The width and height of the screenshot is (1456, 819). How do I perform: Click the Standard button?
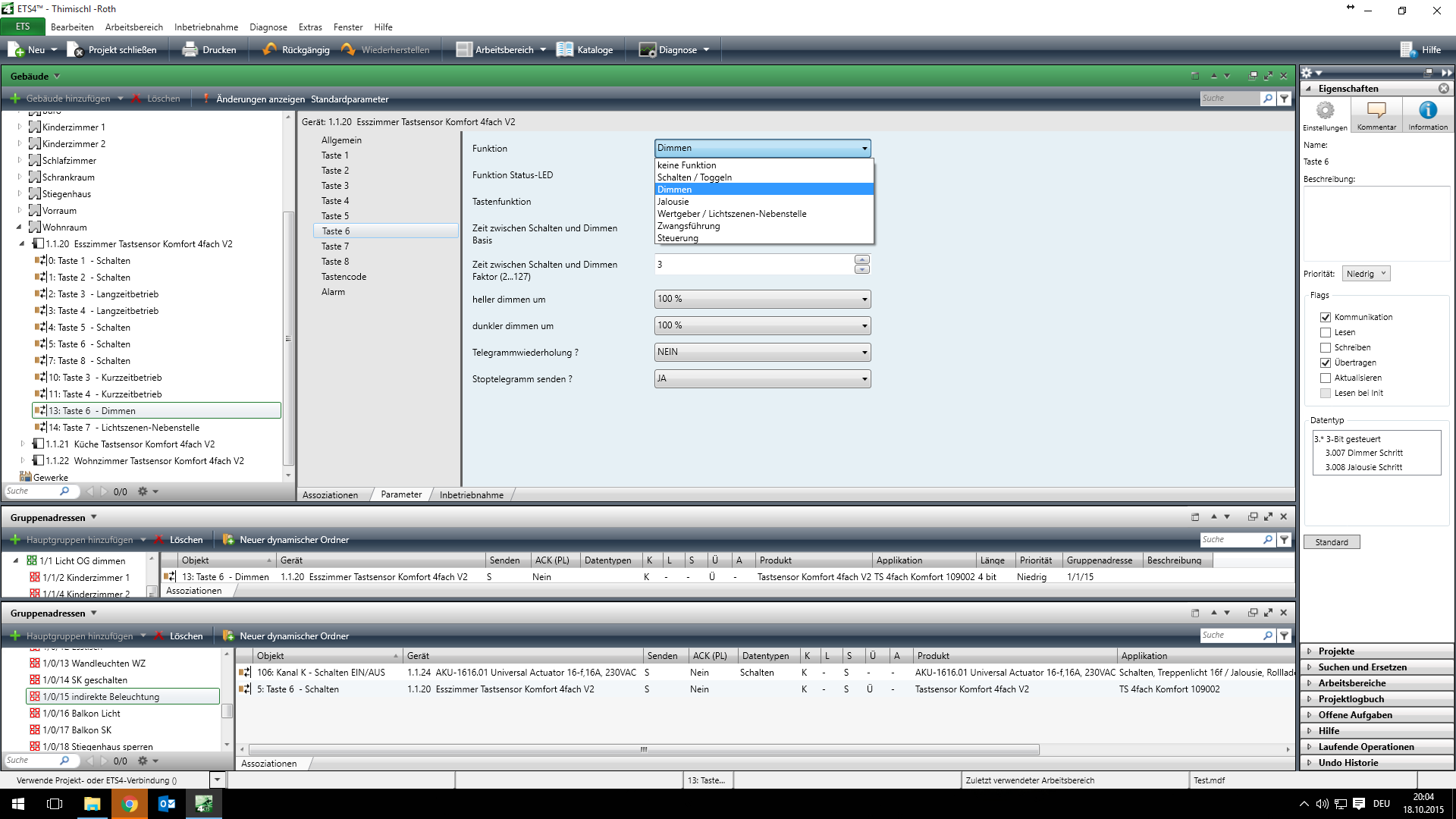pos(1331,542)
